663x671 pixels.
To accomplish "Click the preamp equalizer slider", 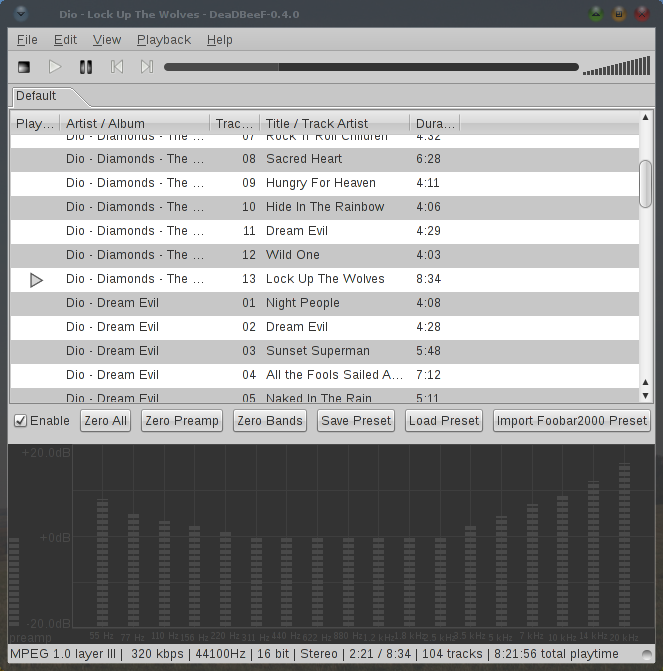I will coord(14,582).
